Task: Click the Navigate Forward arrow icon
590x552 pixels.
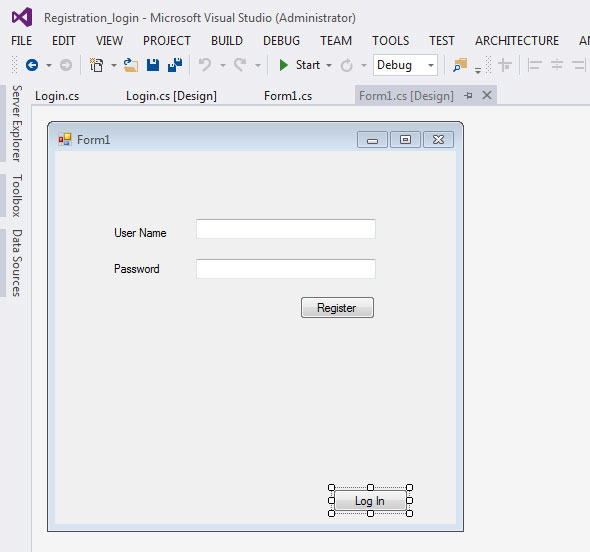Action: click(66, 65)
